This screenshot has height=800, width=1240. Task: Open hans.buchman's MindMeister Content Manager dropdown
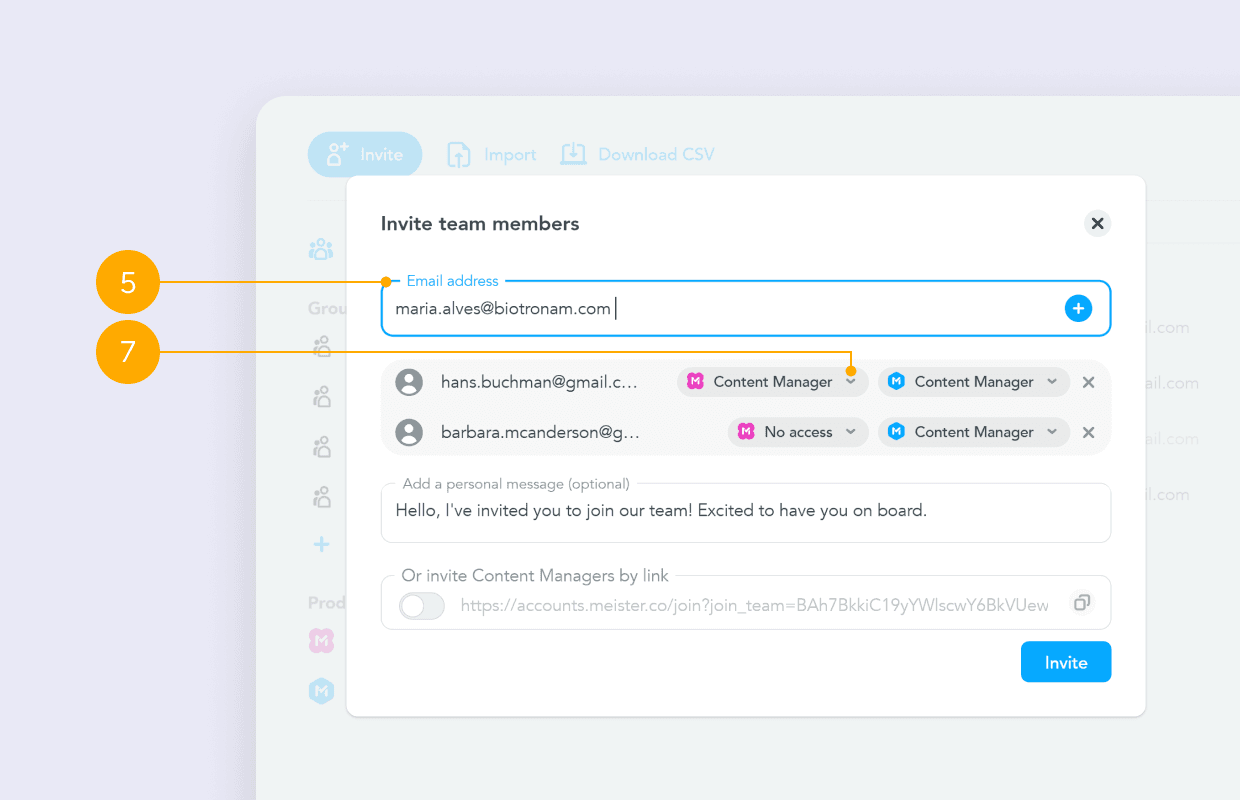tap(772, 382)
